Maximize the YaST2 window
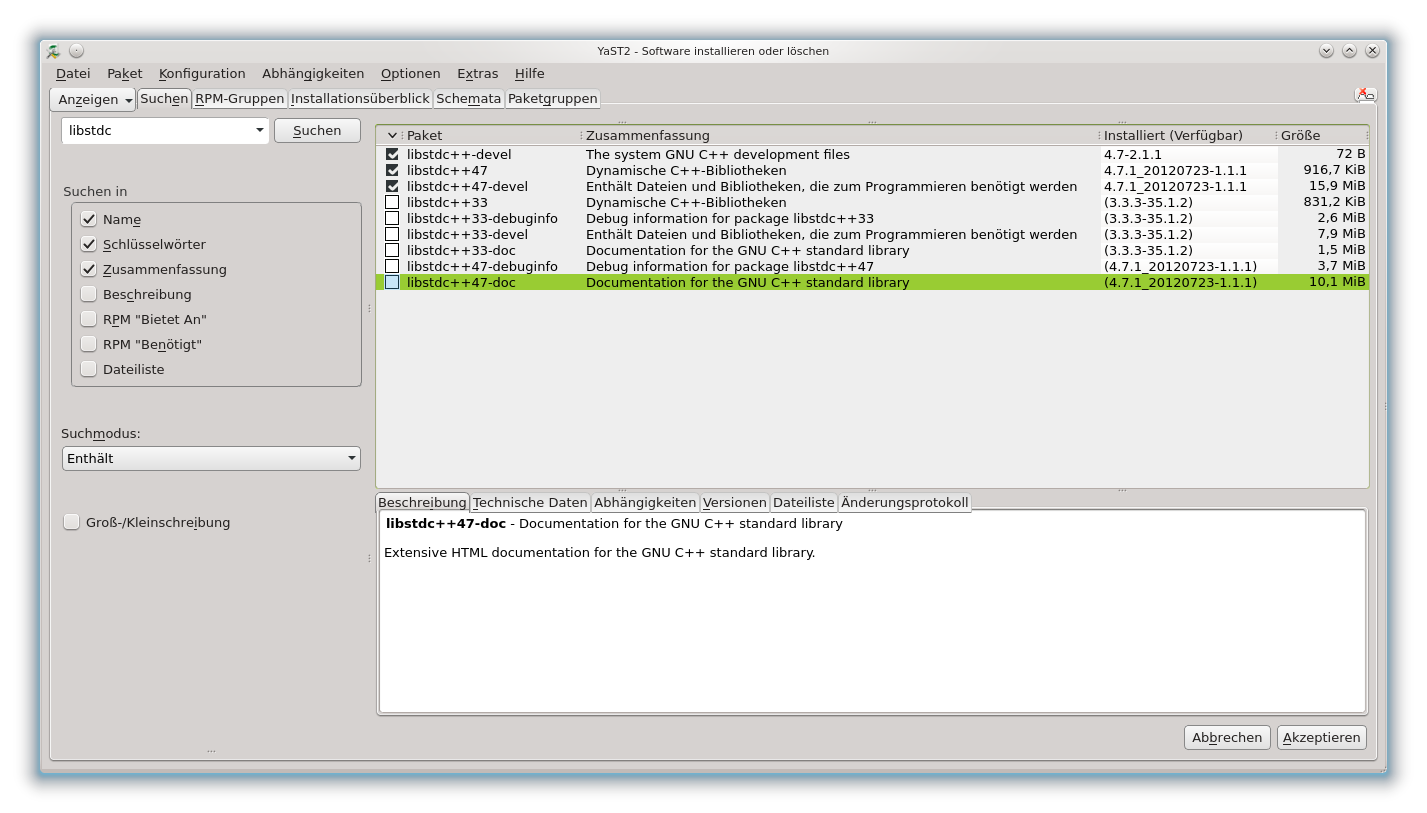 coord(1349,51)
